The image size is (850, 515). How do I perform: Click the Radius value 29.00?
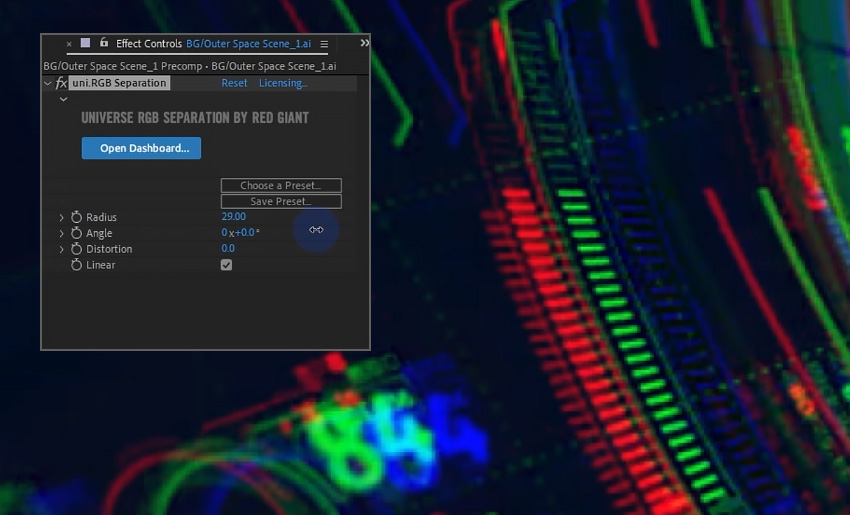tap(234, 216)
